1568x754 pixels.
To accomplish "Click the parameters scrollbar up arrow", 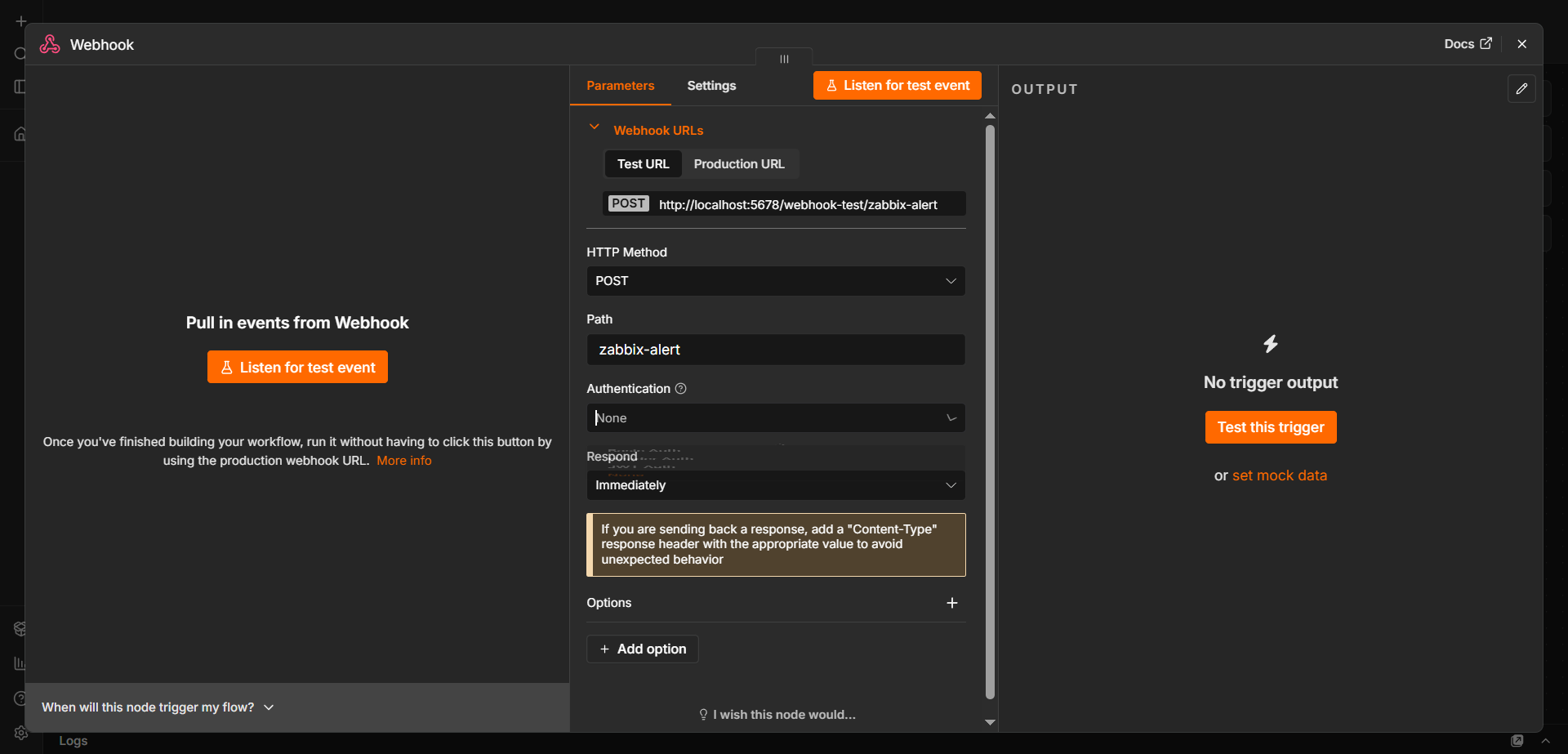I will click(990, 116).
